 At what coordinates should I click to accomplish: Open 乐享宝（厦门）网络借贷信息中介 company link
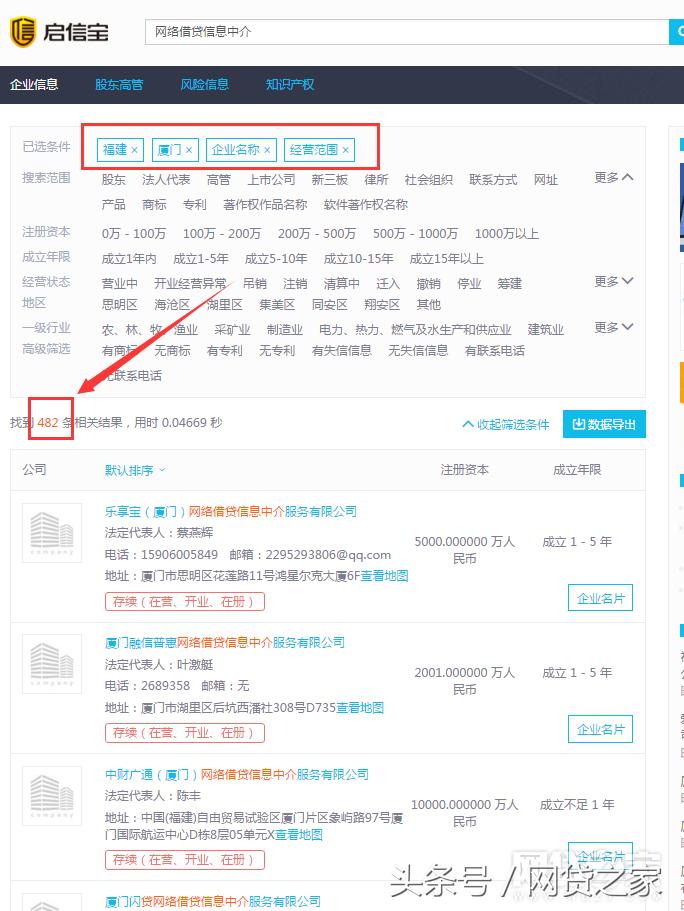coord(231,511)
